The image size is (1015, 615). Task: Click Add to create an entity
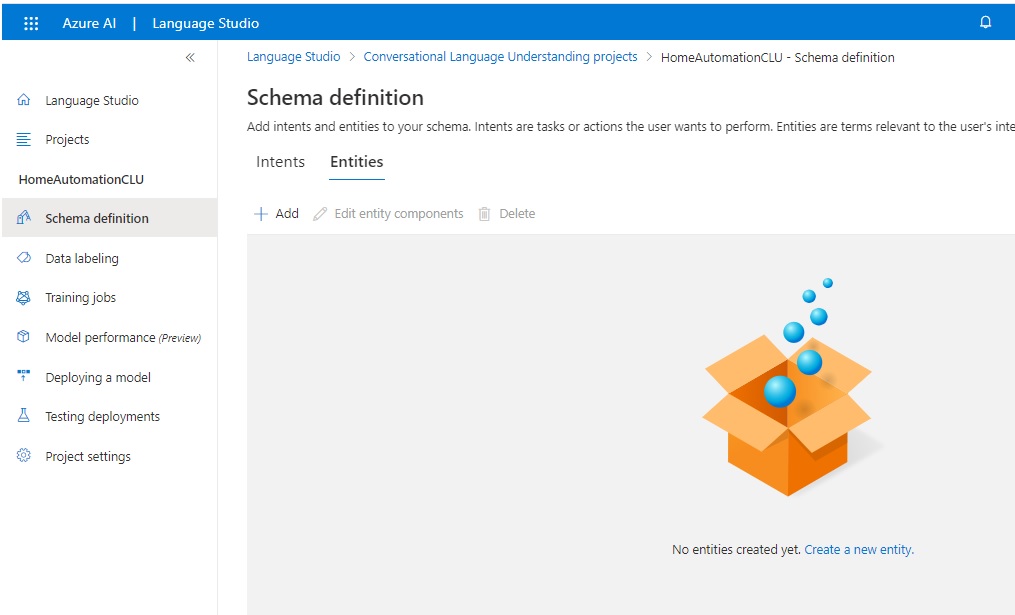276,214
